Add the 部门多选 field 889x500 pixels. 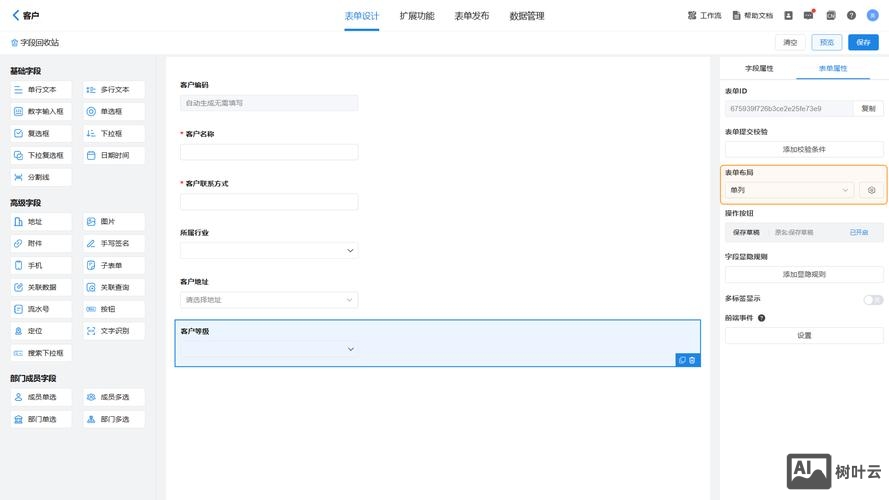click(x=113, y=420)
